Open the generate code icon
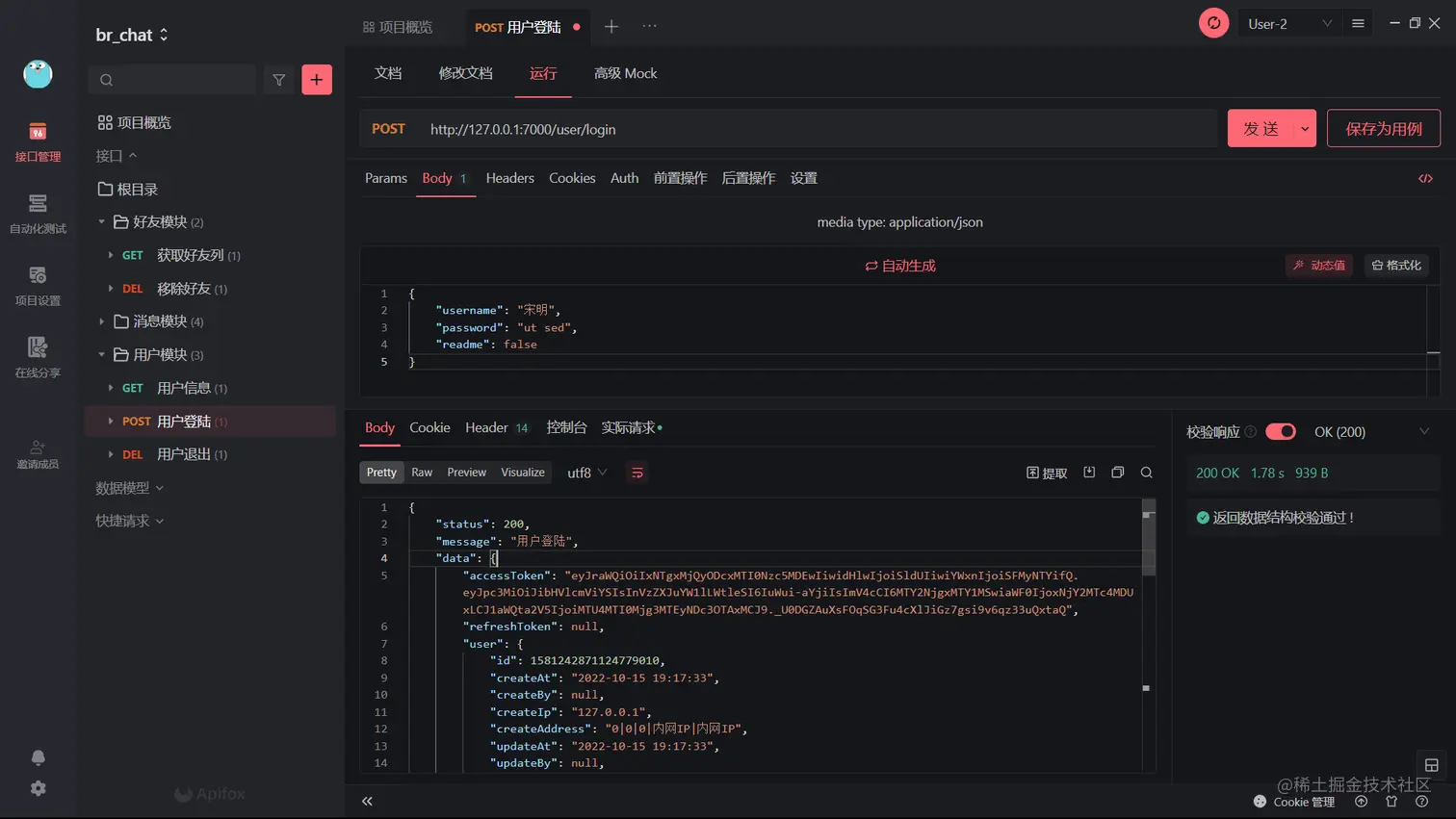Screen dimensions: 1456x819 pyautogui.click(x=1425, y=178)
